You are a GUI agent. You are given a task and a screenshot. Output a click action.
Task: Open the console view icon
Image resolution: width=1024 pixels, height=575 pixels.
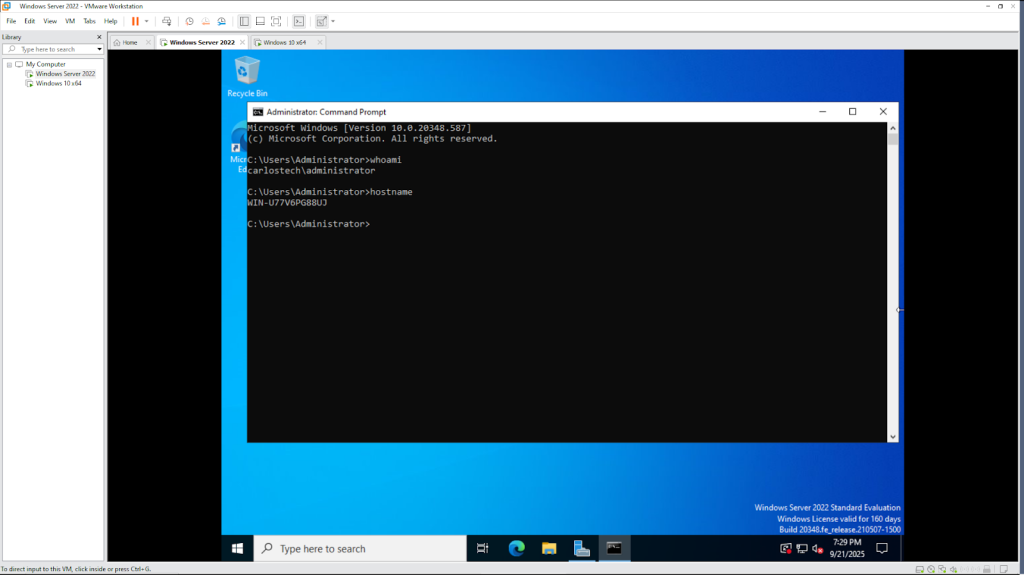tap(298, 21)
